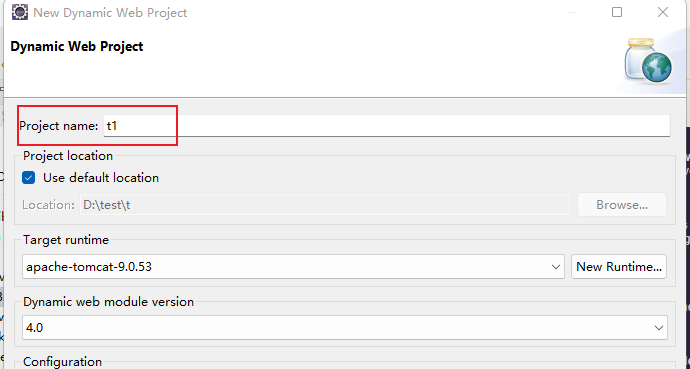Minimize the New Dynamic Web Project dialog
690x369 pixels.
tap(572, 12)
